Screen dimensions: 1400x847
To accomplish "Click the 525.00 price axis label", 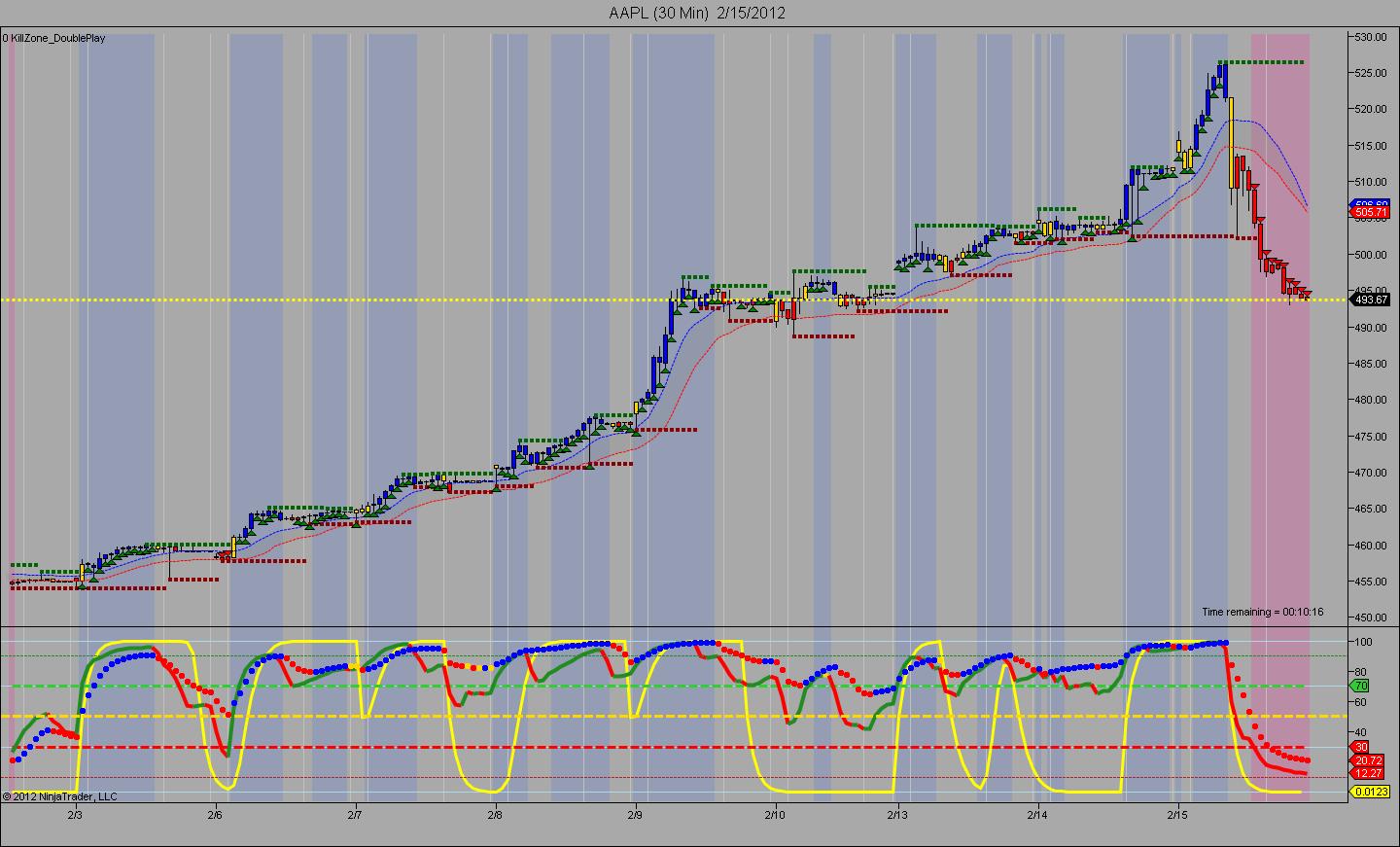I will (1369, 73).
